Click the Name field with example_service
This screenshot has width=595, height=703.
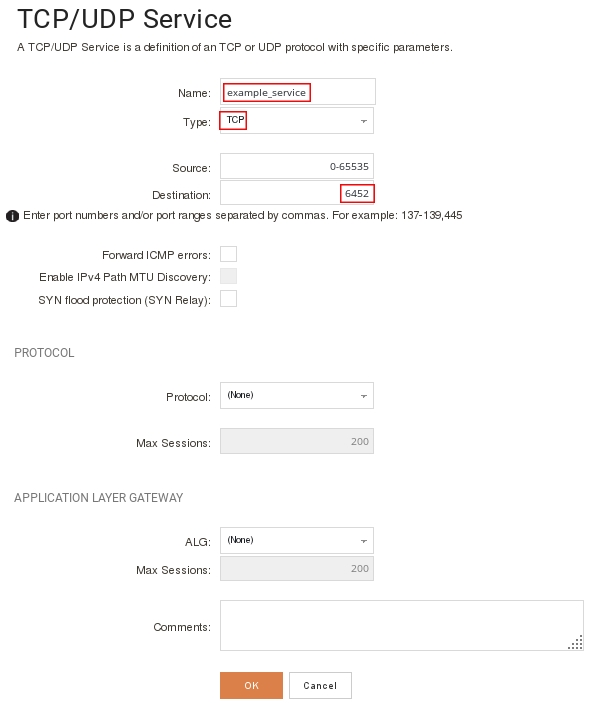[298, 92]
